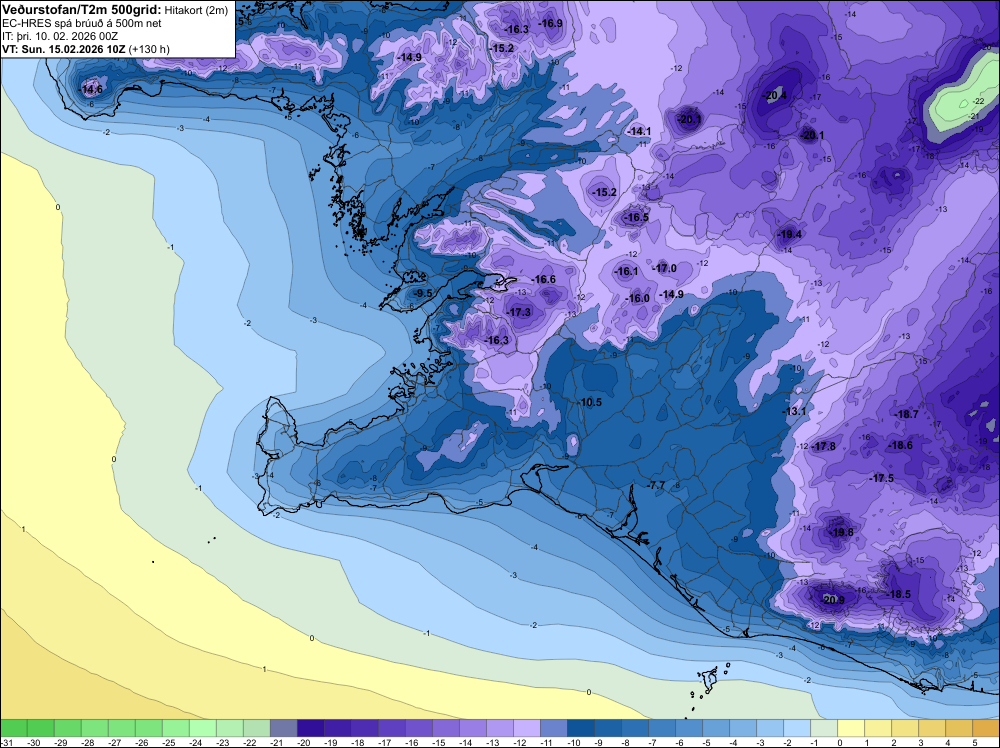Click the lavender legend swatch above -12
This screenshot has width=1000, height=748.
526,728
